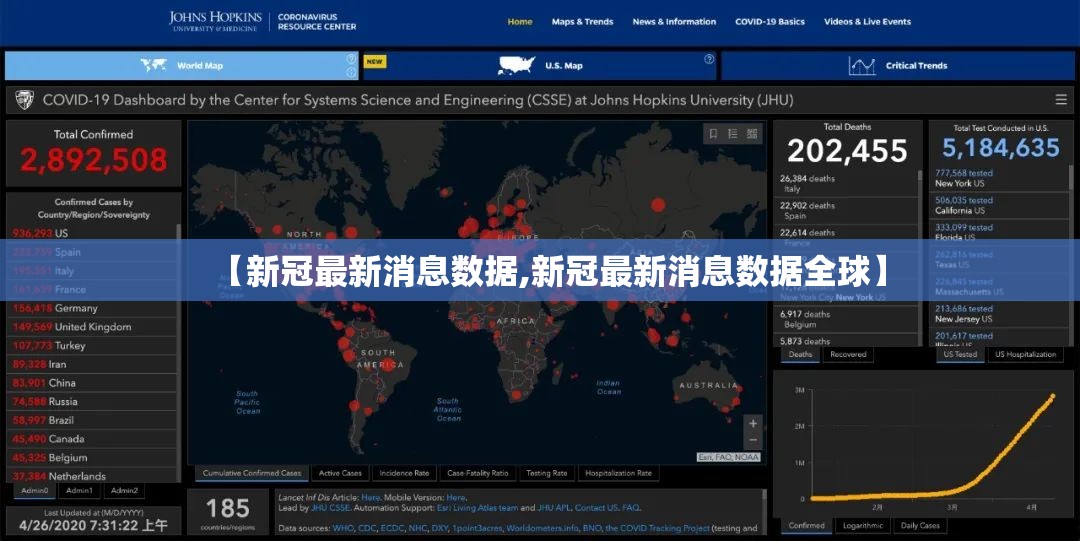Select the Admin2 tab below the country list
Screen dimensions: 1080x541
pos(124,491)
